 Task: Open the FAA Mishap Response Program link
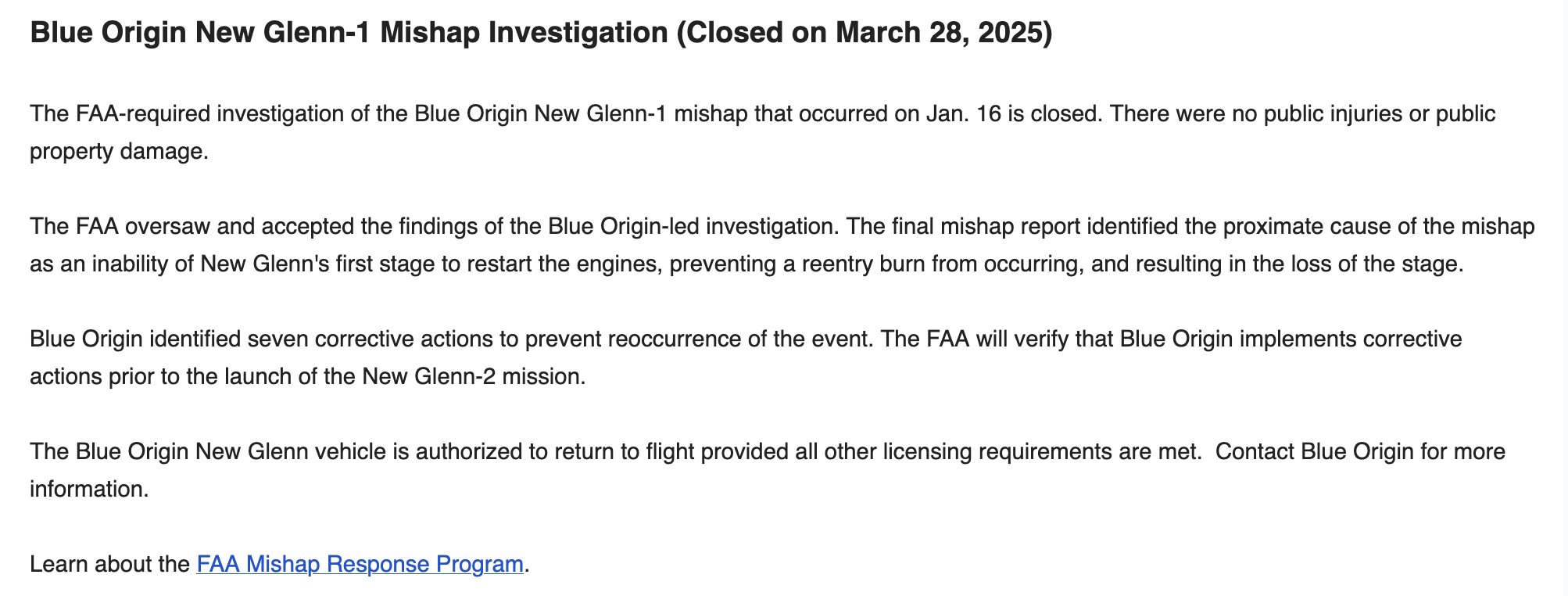pyautogui.click(x=360, y=564)
